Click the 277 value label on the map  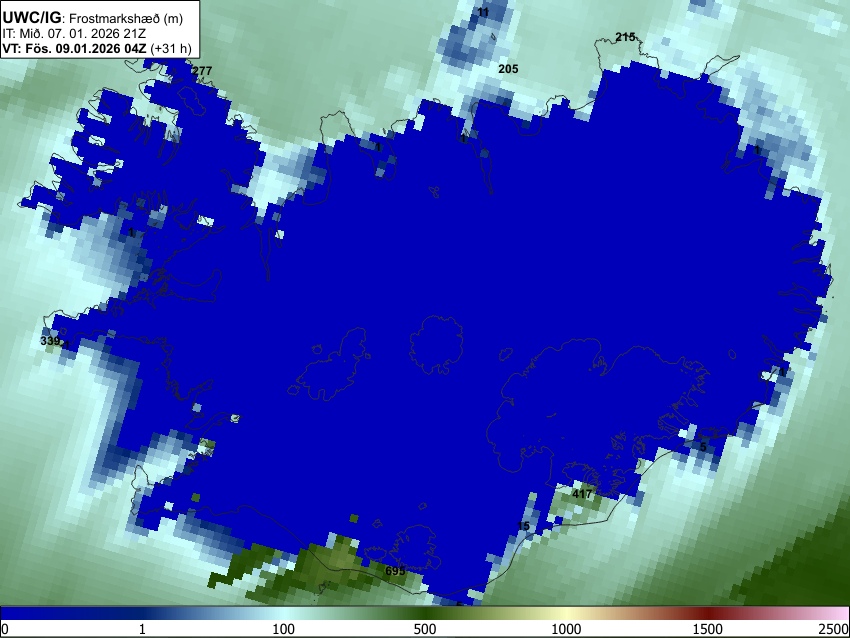point(202,70)
